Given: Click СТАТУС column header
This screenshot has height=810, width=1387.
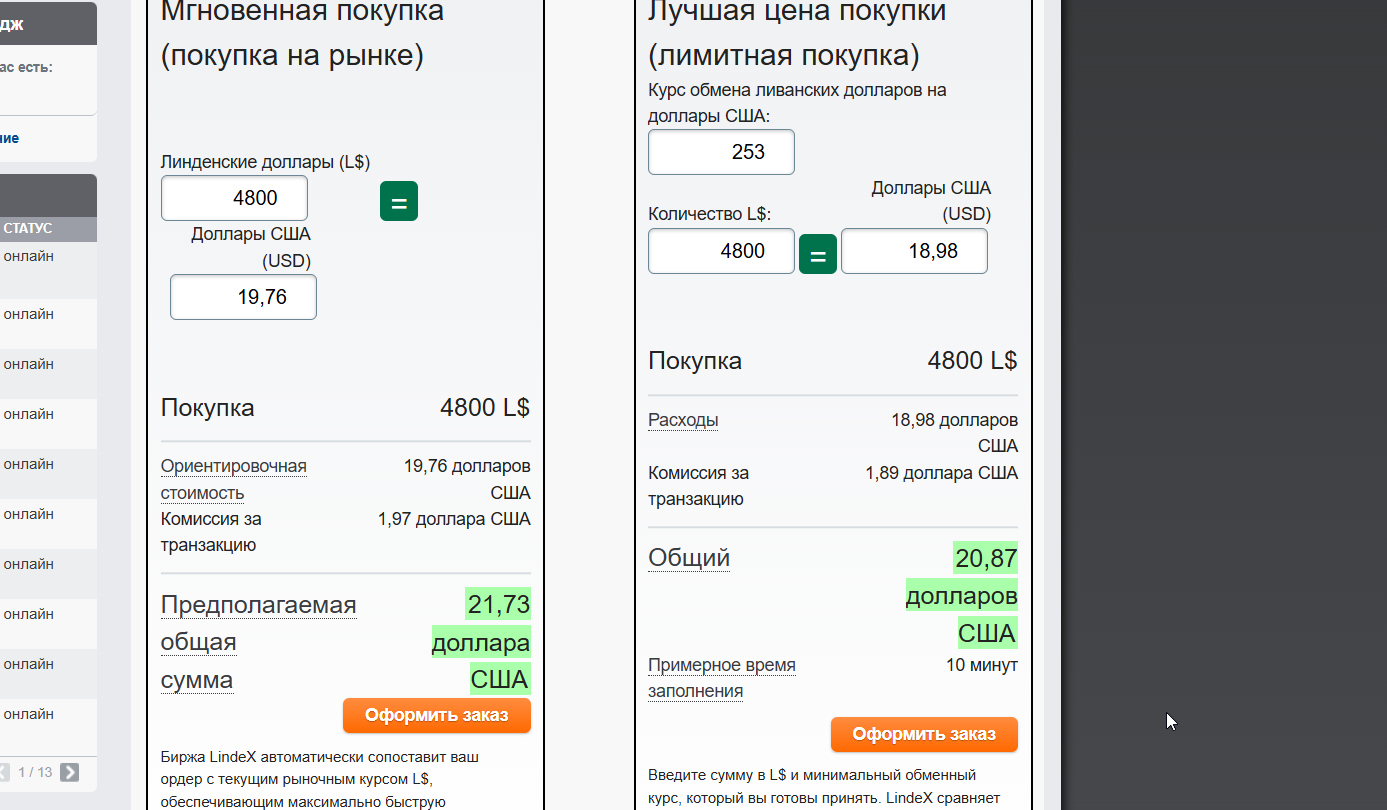Looking at the screenshot, I should pos(28,228).
